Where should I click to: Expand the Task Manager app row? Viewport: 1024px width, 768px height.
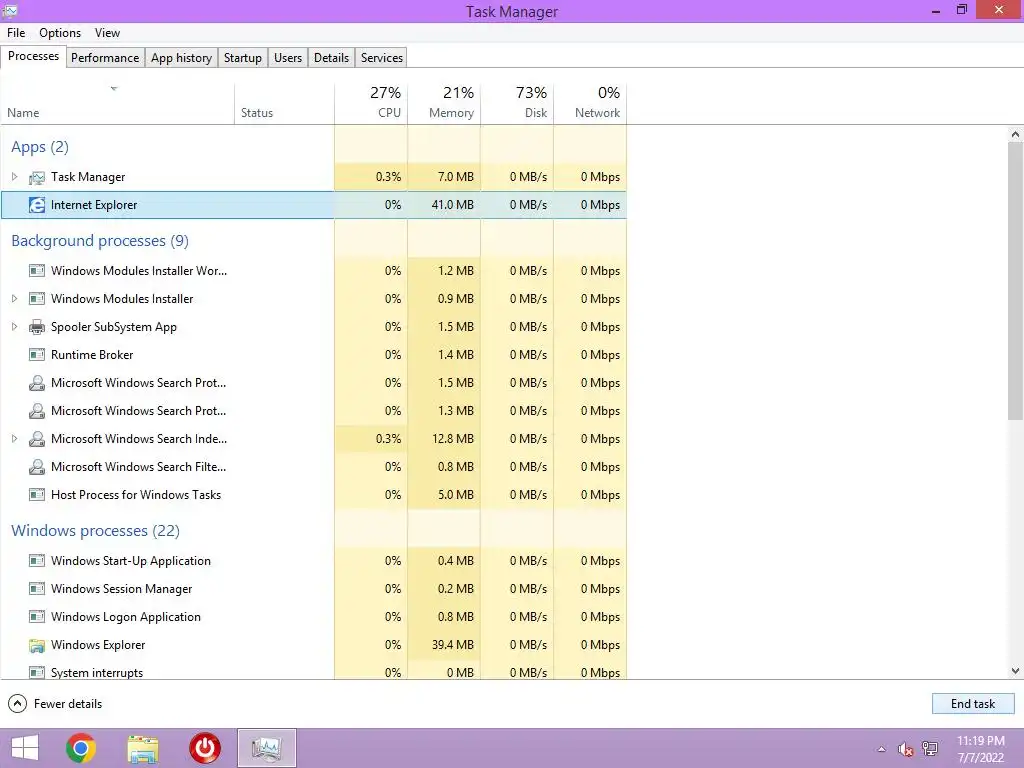(x=14, y=176)
